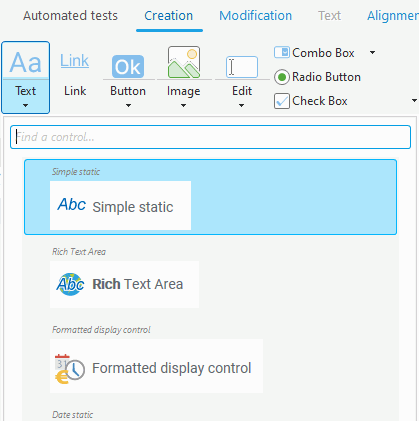This screenshot has height=421, width=419.
Task: Click the Combo Box control icon
Action: [x=282, y=53]
